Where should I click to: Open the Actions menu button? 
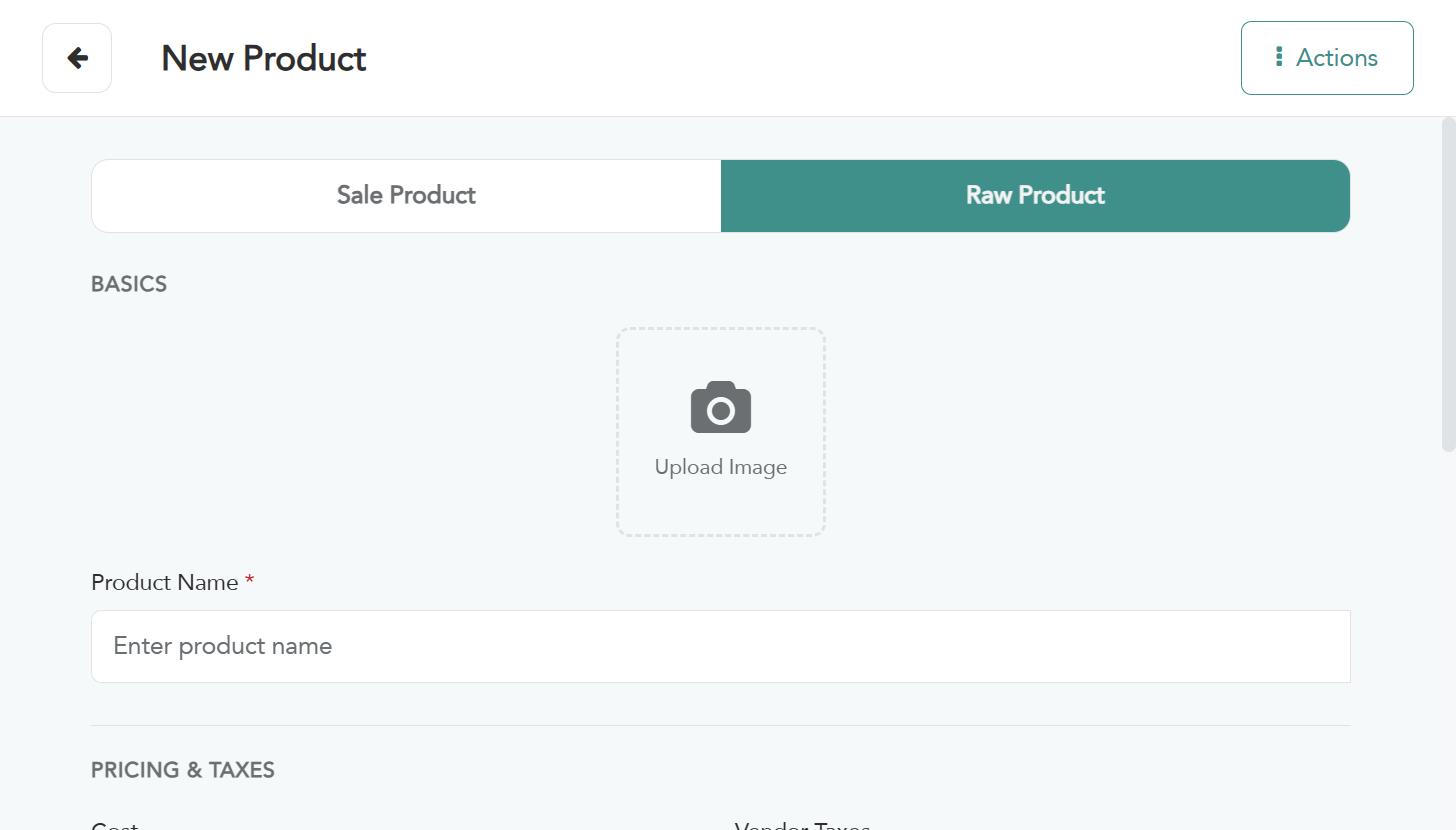click(x=1327, y=58)
